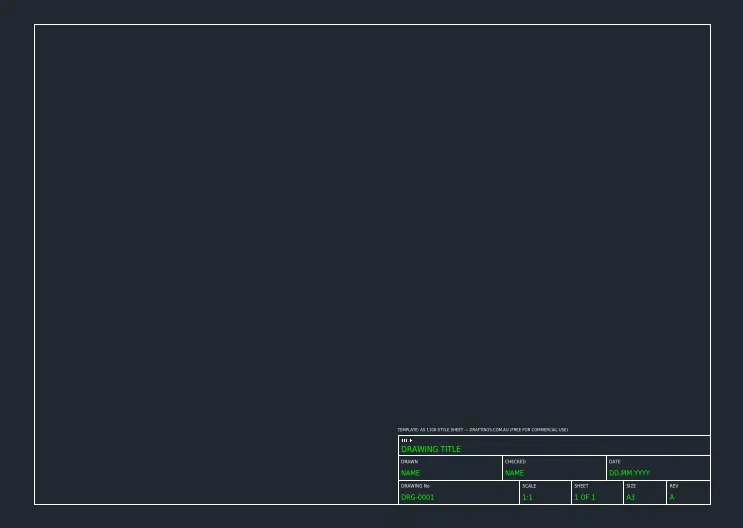The width and height of the screenshot is (743, 528).
Task: Click the A3 size value
Action: point(630,497)
